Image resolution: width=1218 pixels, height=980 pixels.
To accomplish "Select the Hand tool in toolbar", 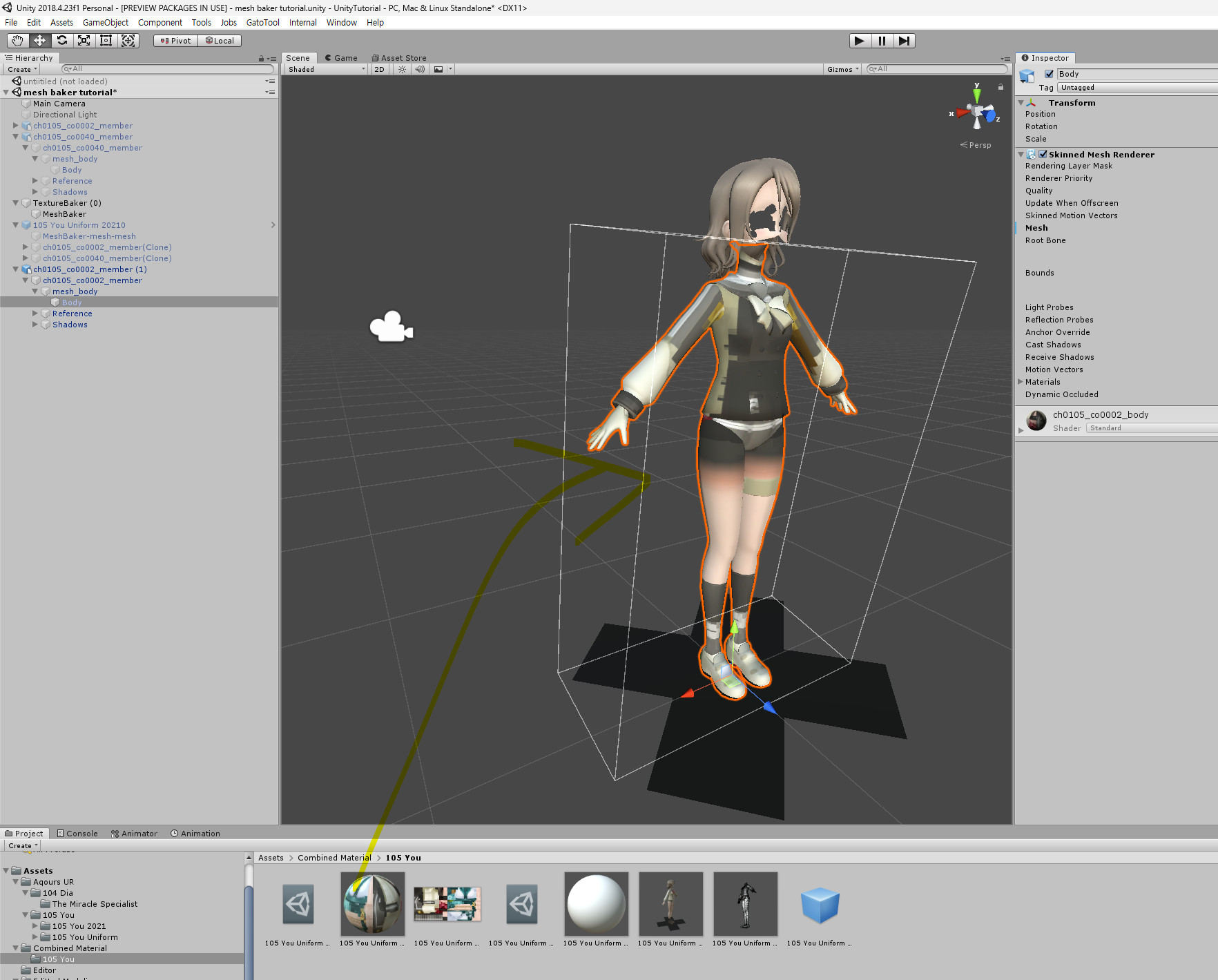I will [x=17, y=41].
